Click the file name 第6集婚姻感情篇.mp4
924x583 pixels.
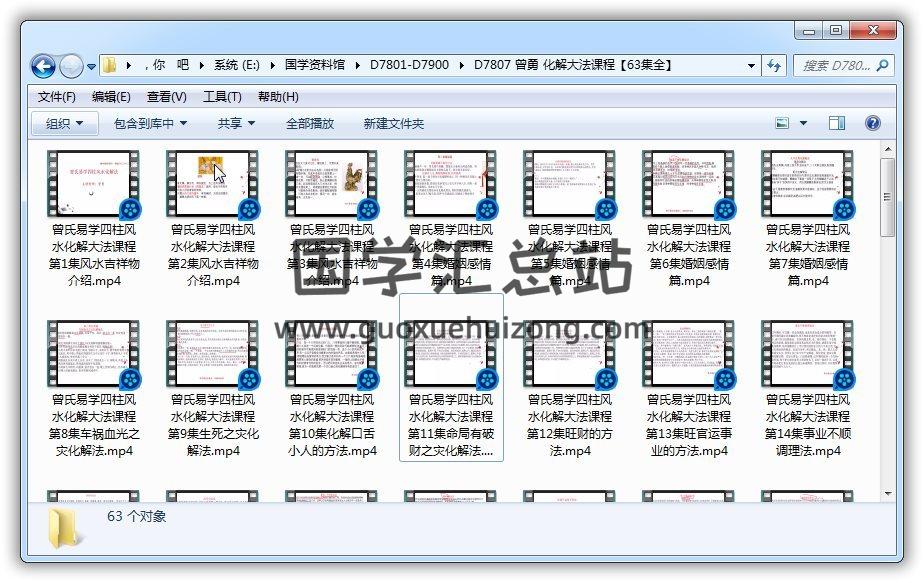pyautogui.click(x=689, y=255)
